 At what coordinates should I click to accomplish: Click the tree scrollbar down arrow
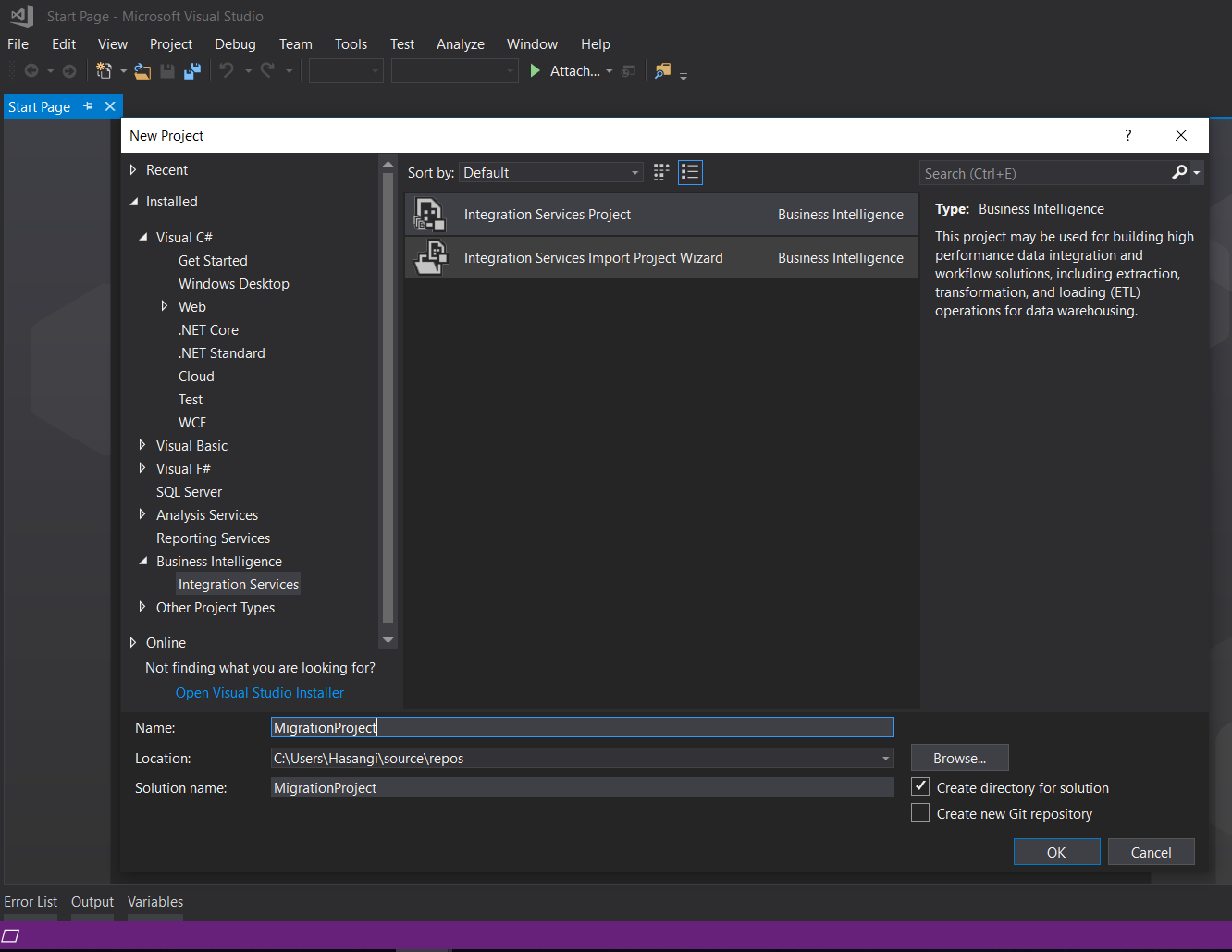[x=388, y=640]
